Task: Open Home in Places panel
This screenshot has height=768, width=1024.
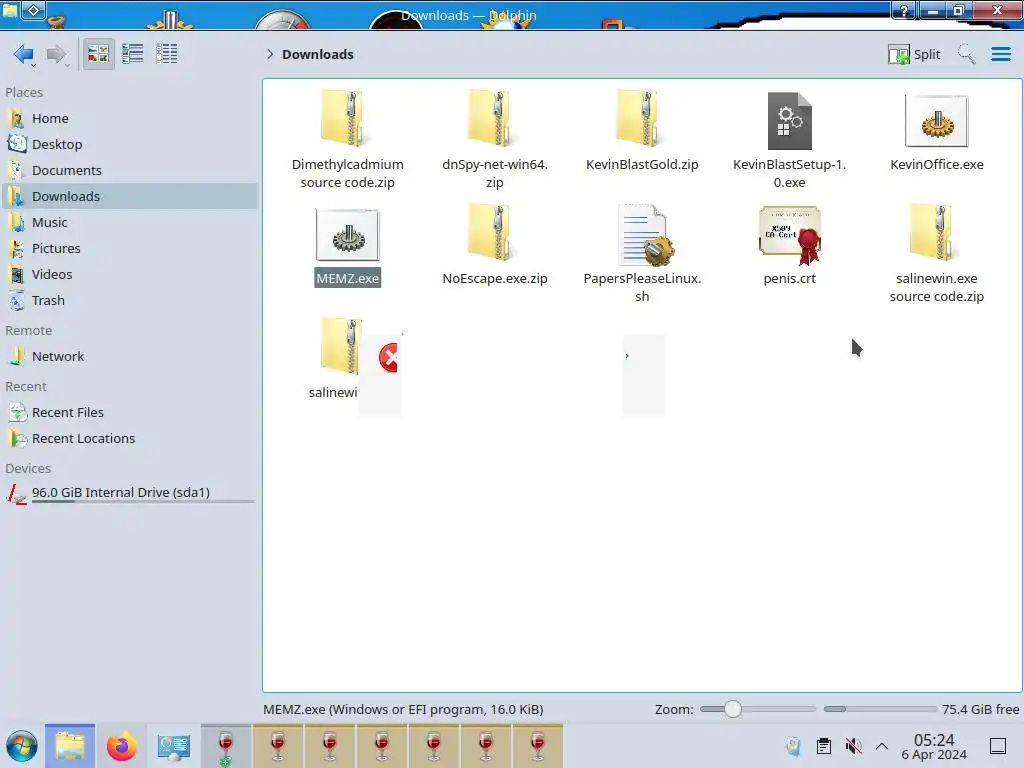Action: (x=129, y=118)
